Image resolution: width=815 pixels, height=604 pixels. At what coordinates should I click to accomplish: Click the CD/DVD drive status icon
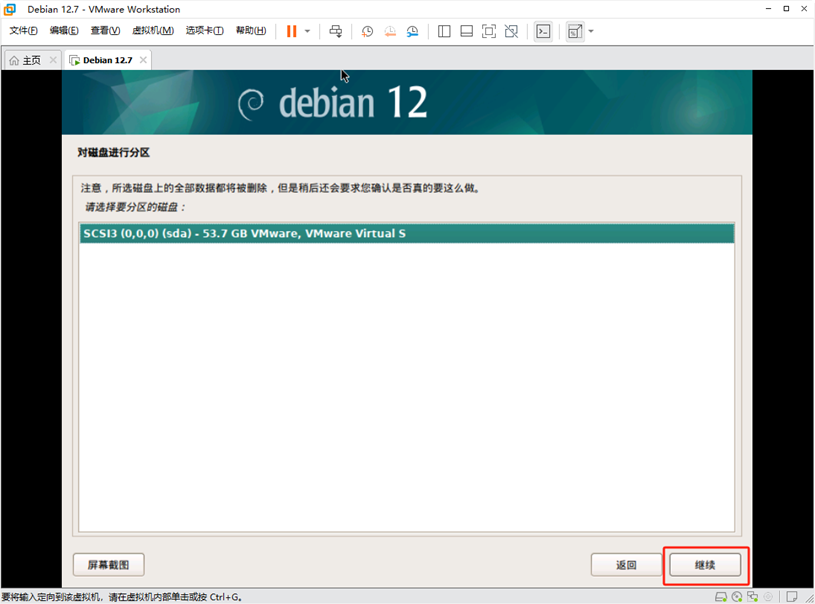737,597
